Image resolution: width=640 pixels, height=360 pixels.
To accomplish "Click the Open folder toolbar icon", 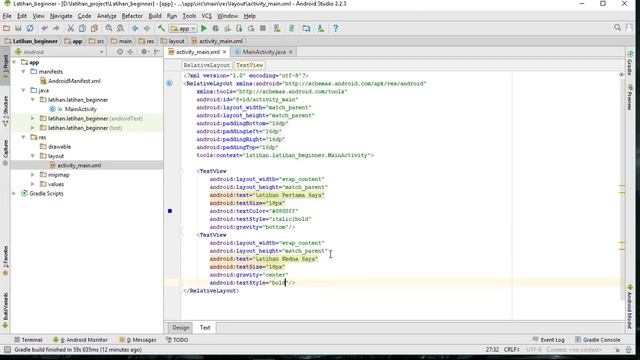I will [x=7, y=28].
